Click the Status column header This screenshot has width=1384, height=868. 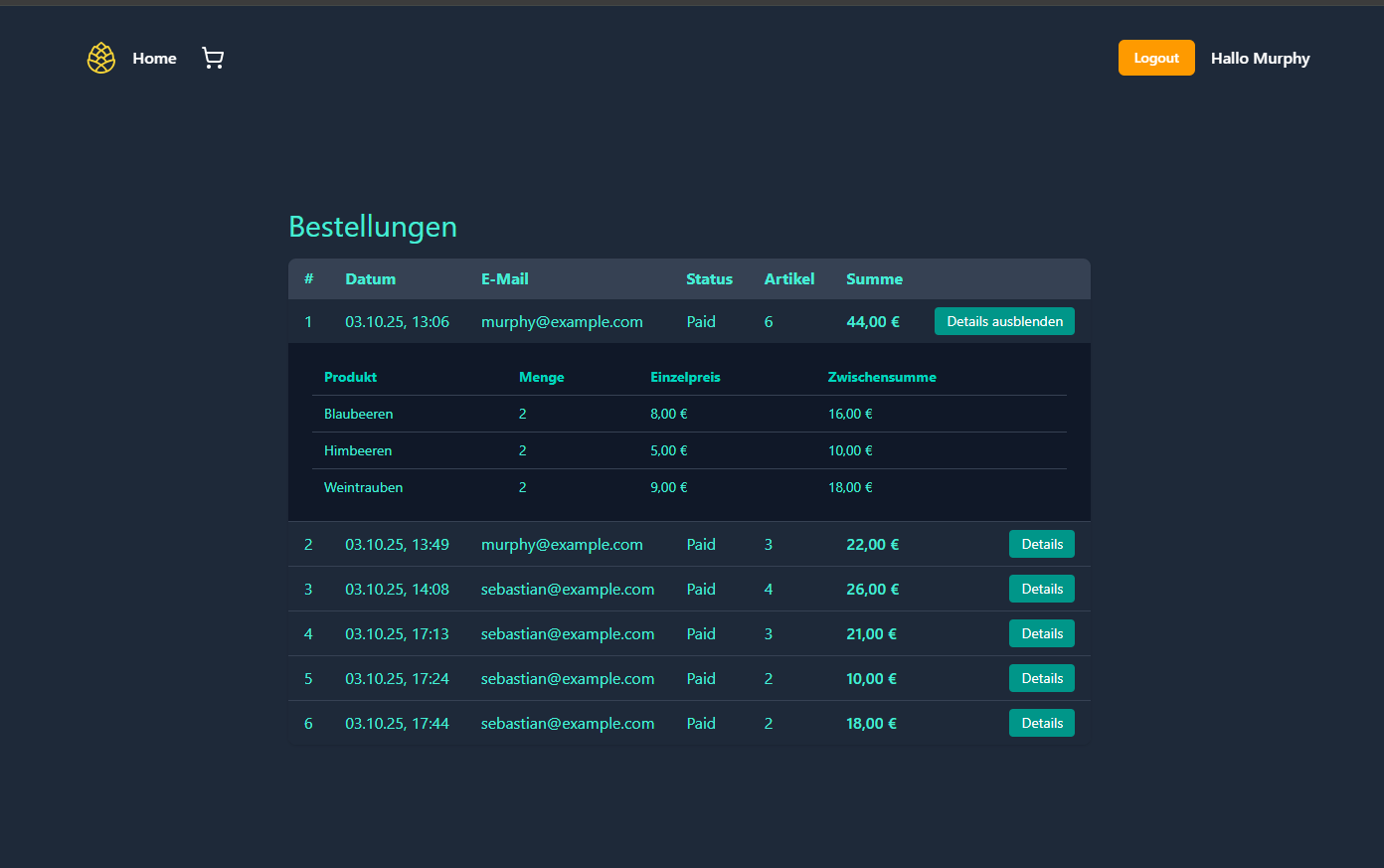point(709,279)
